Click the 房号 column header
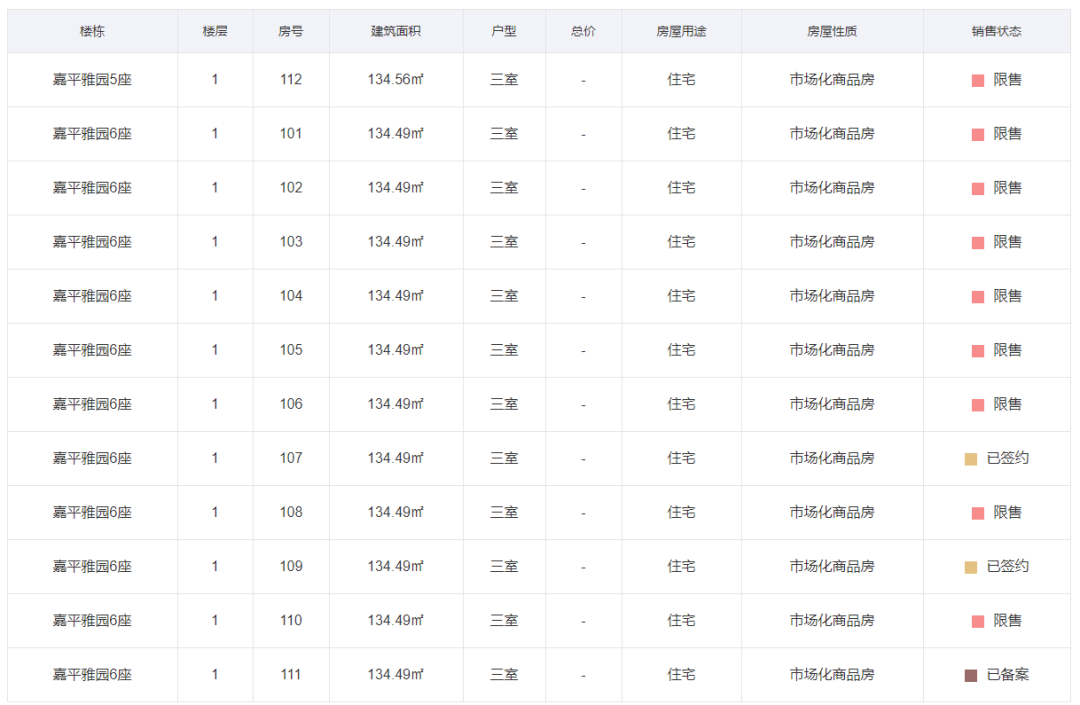This screenshot has height=705, width=1080. point(291,31)
